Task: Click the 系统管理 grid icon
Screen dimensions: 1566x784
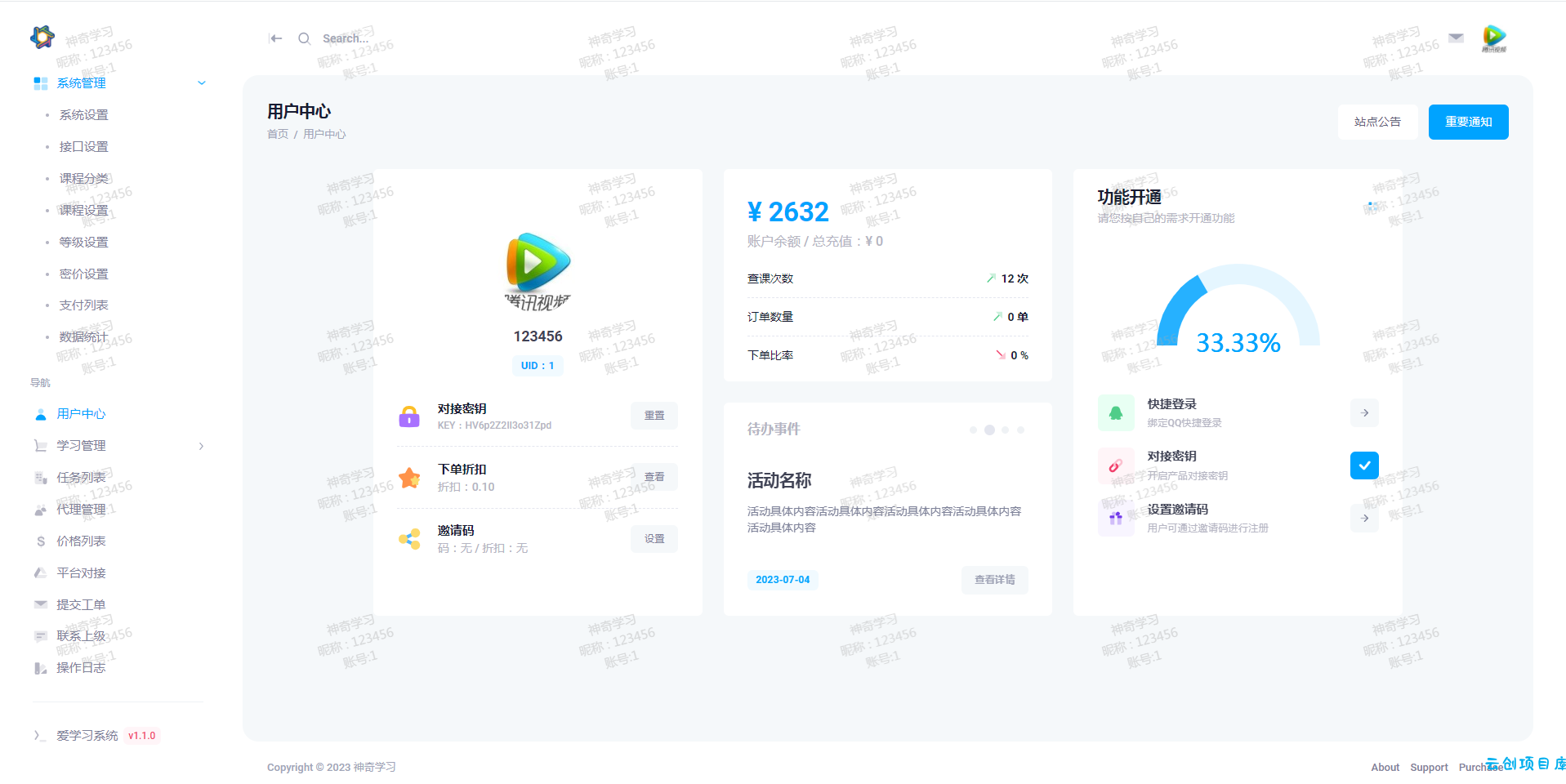Action: click(x=41, y=83)
